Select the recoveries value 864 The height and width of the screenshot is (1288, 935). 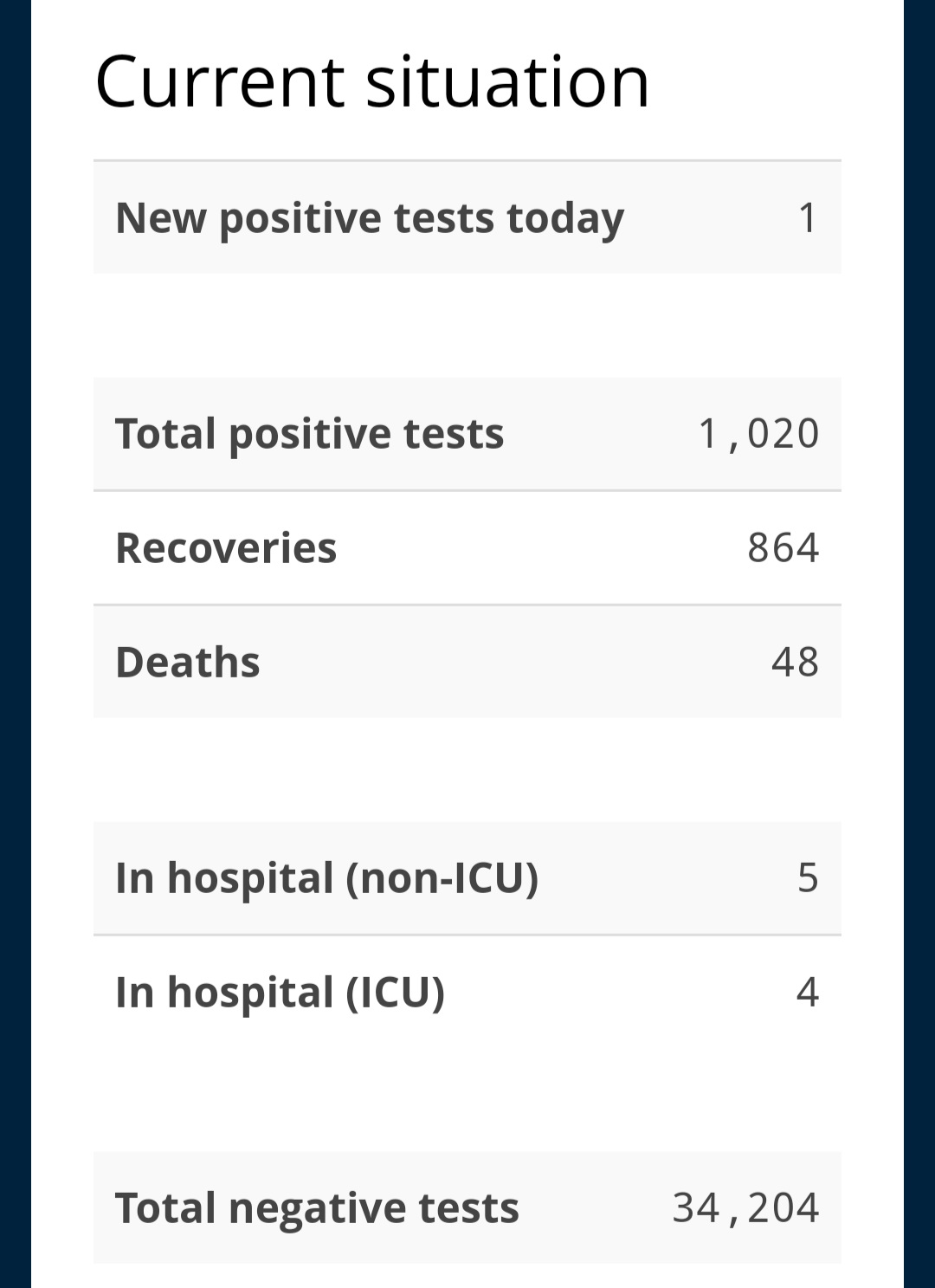[783, 547]
